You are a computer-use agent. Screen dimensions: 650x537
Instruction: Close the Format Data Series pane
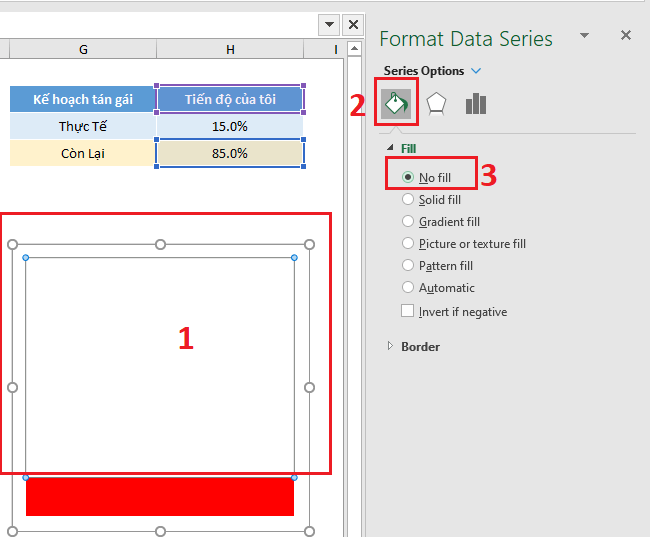[626, 35]
